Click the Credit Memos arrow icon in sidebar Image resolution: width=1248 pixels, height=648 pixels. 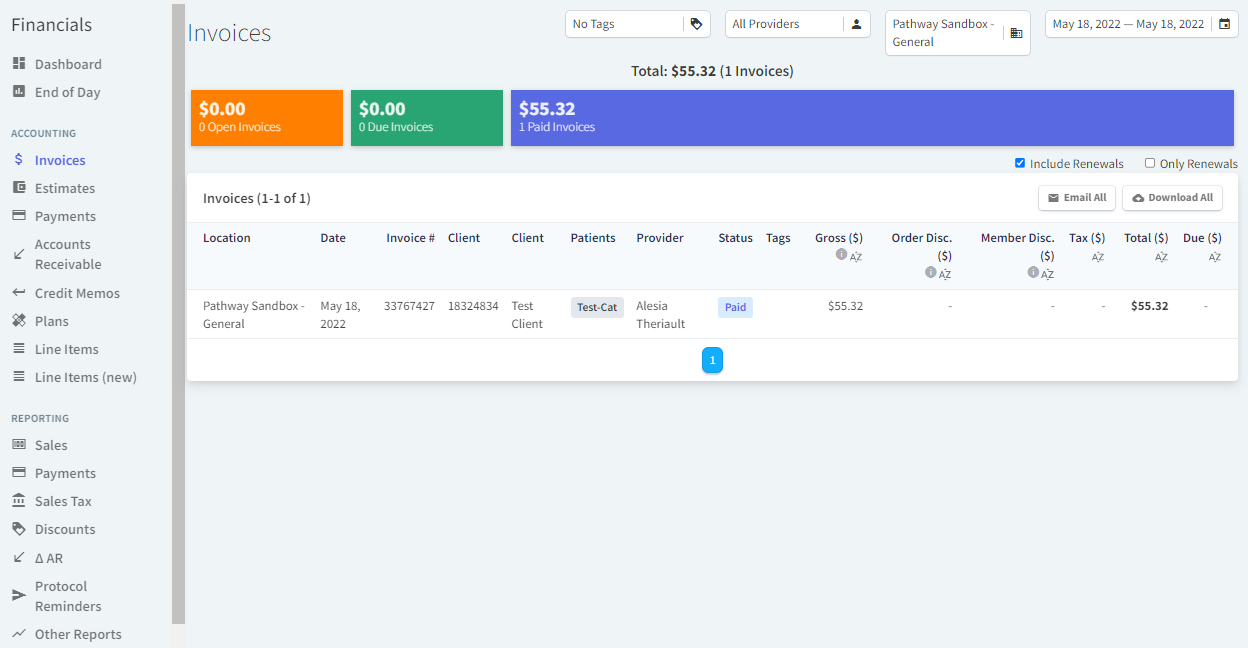(x=21, y=292)
